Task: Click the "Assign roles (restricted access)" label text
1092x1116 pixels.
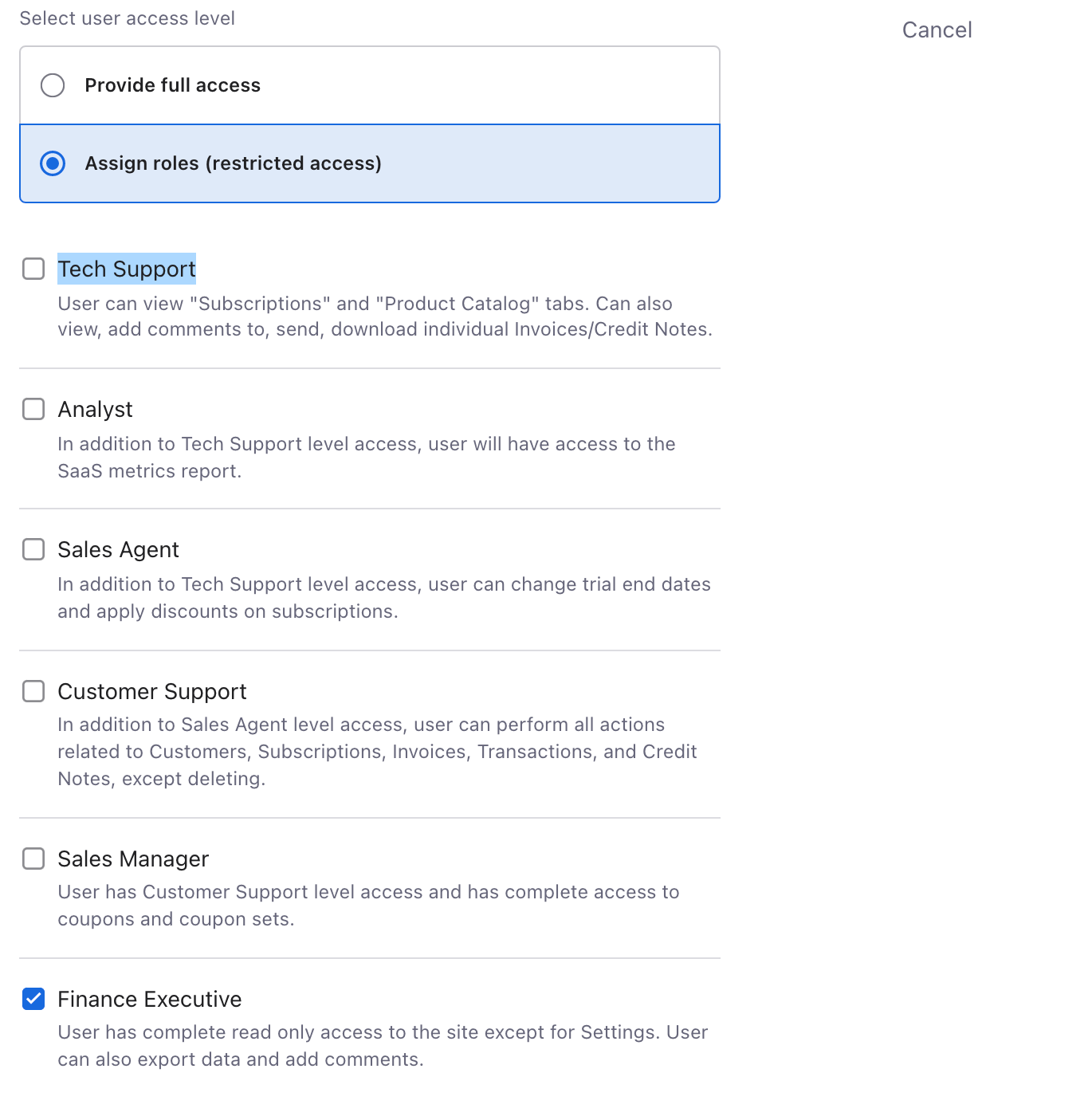Action: [233, 163]
